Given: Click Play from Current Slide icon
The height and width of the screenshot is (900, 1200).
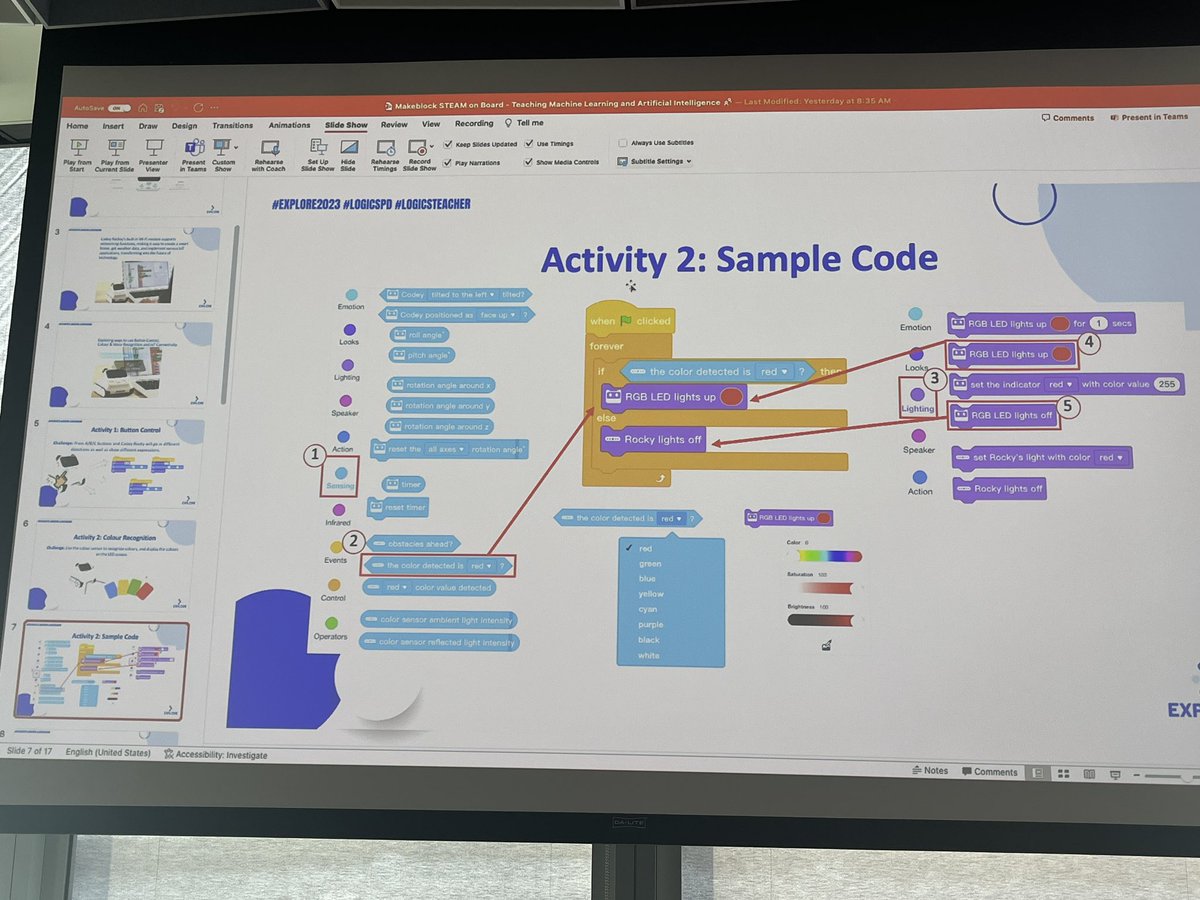Looking at the screenshot, I should 115,146.
